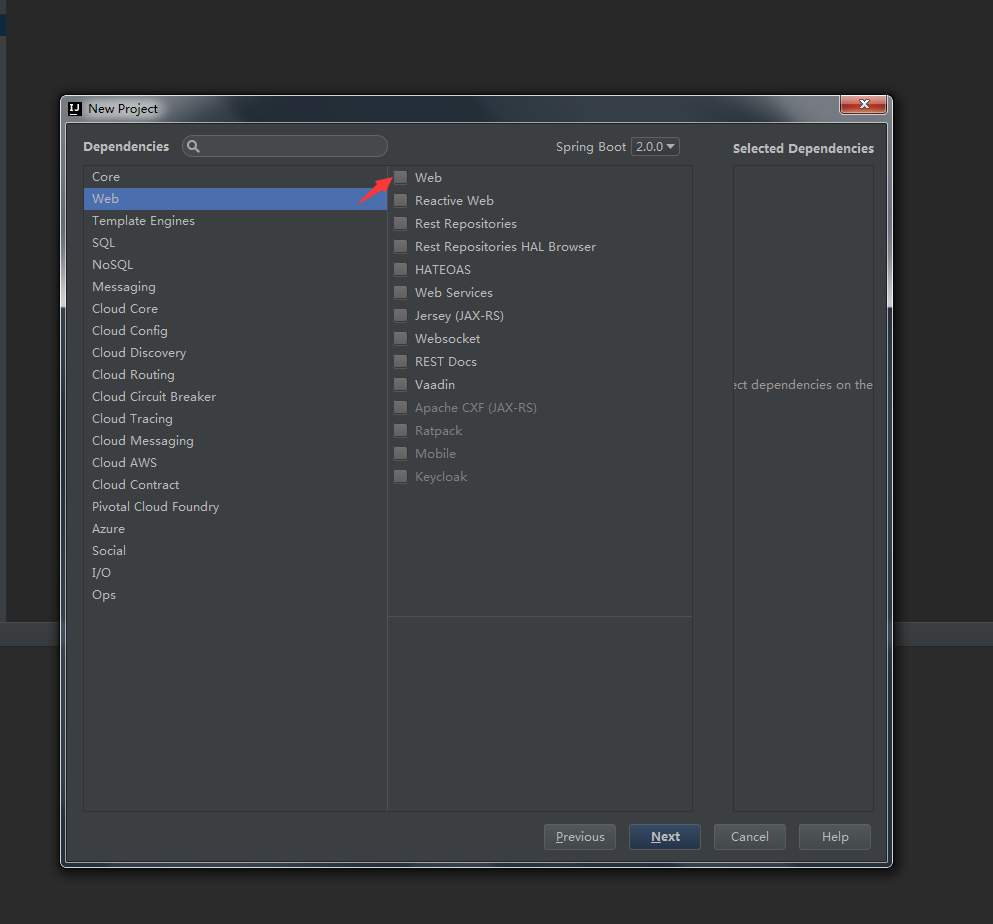Screen dimensions: 993x924
Task: Choose the Template Engines category
Action: coord(143,220)
